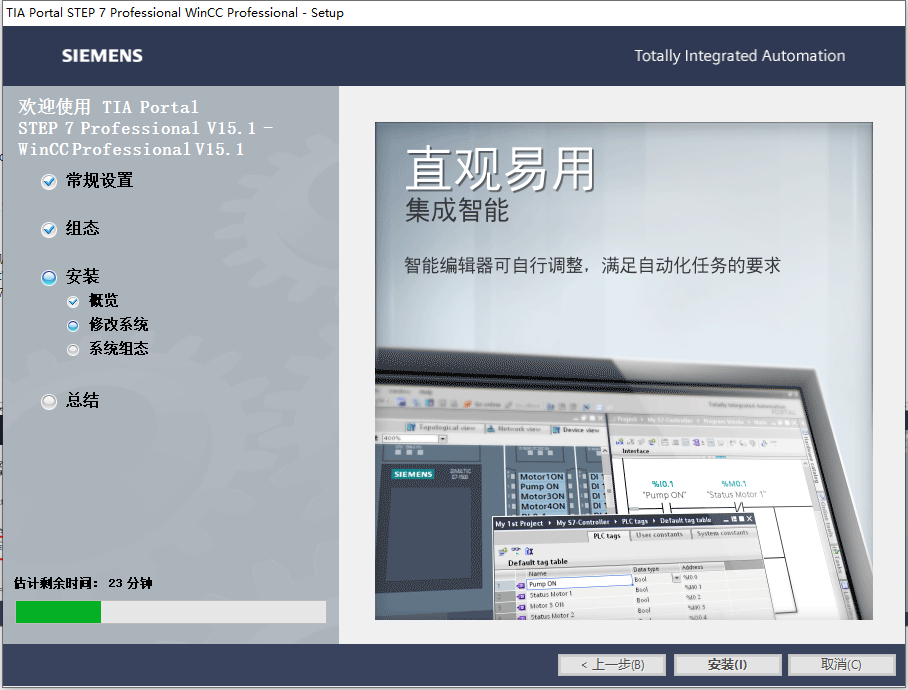Select the 概览 sub-step checkmark icon
Screen dimensions: 908x690
pos(73,302)
